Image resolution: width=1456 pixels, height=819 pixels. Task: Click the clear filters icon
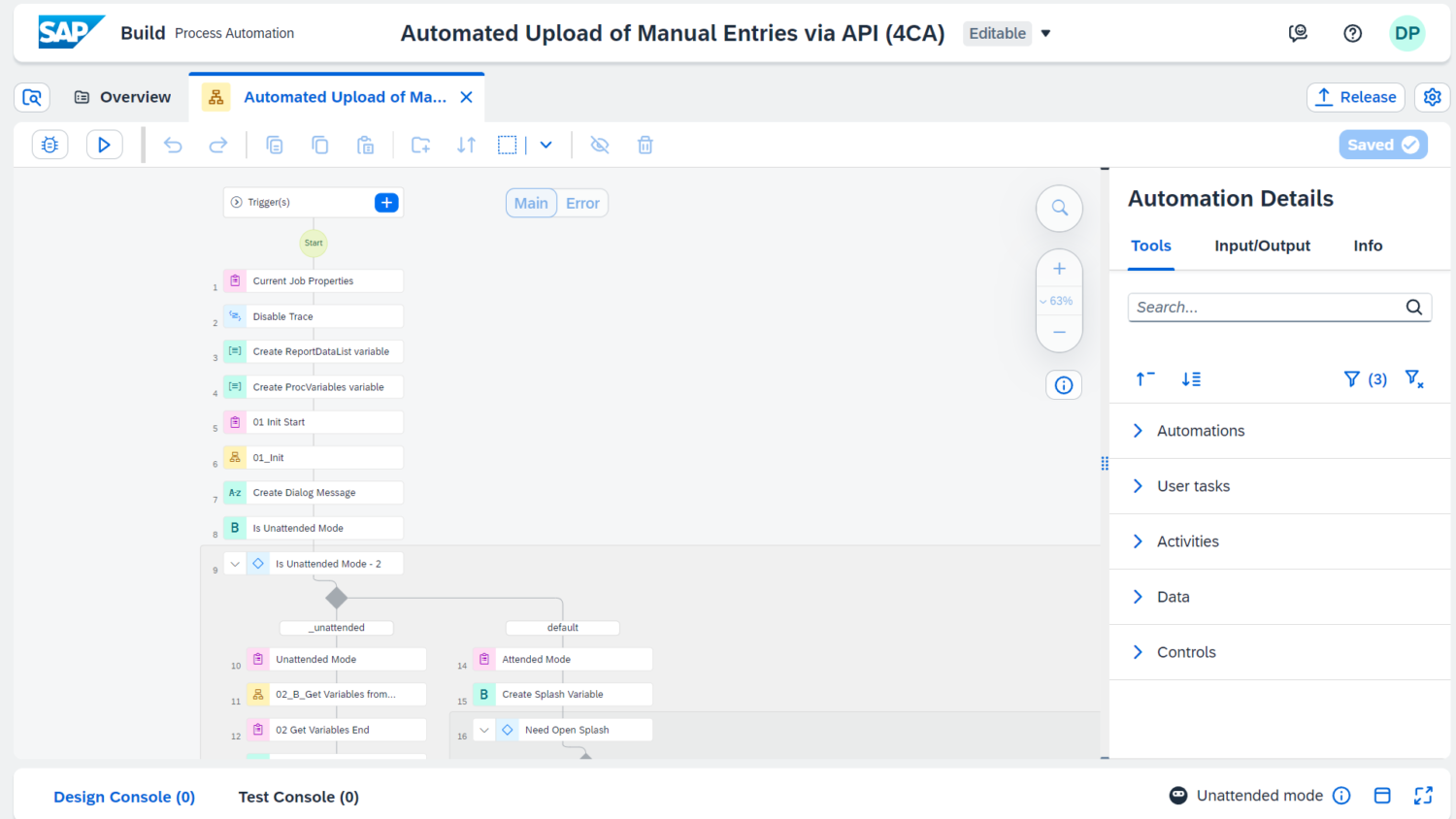coord(1414,379)
